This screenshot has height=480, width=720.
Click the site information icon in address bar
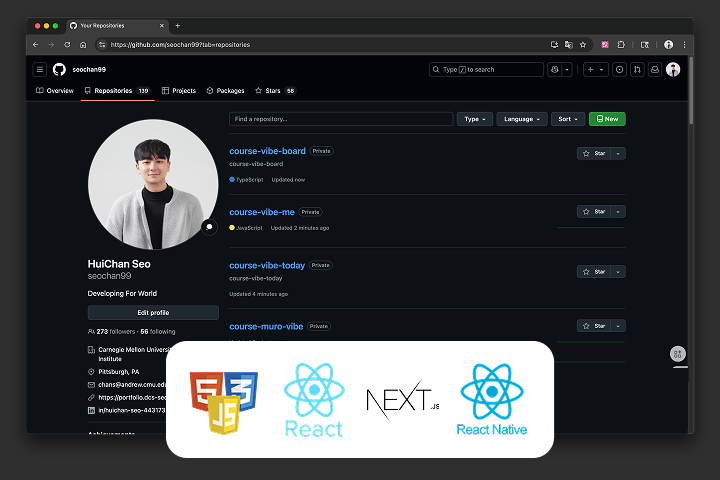tap(102, 45)
